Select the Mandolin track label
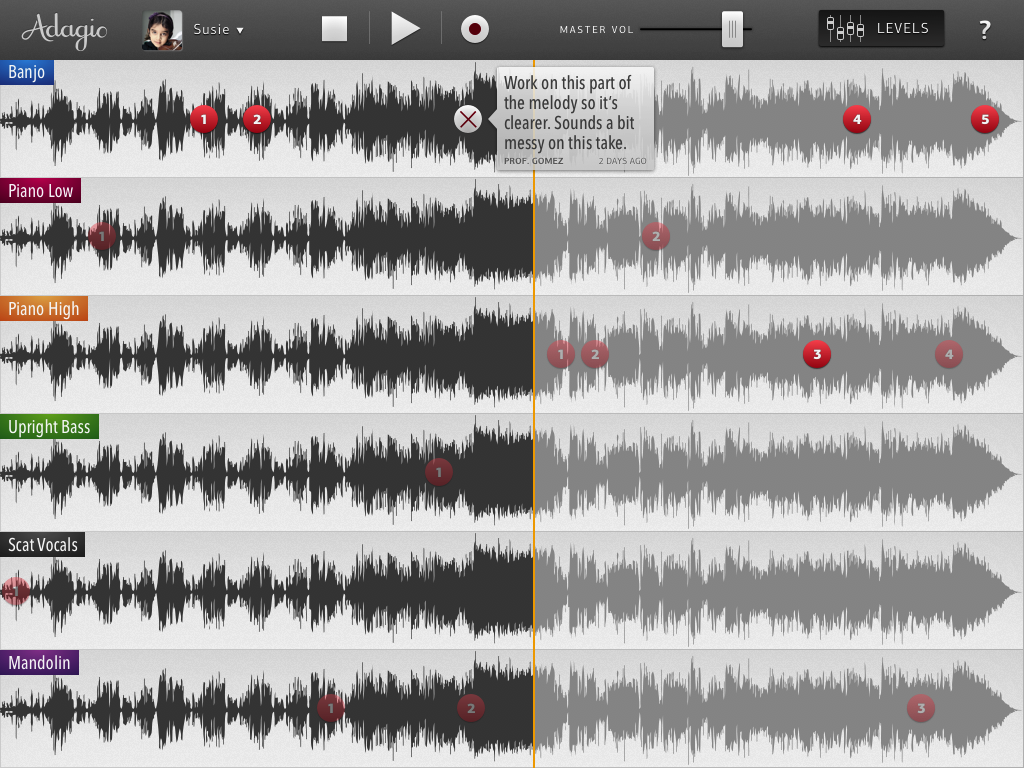Image resolution: width=1024 pixels, height=768 pixels. (39, 662)
